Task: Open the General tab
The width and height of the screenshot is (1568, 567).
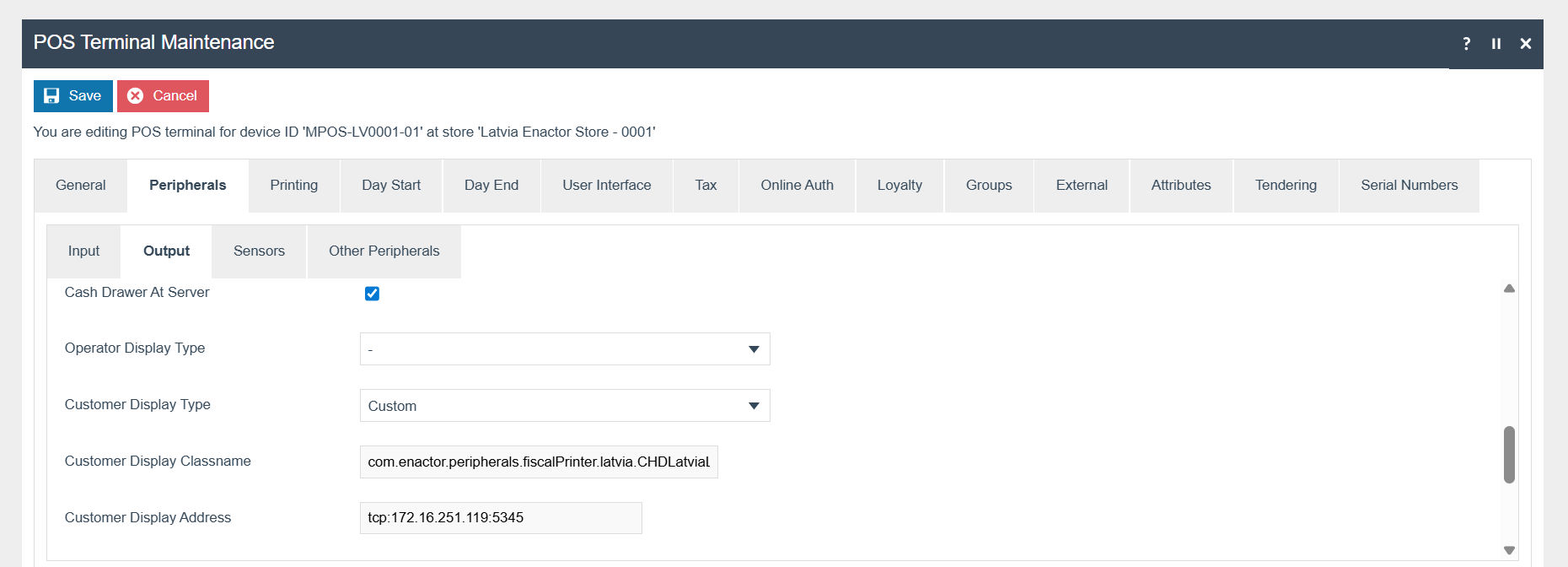Action: point(81,186)
